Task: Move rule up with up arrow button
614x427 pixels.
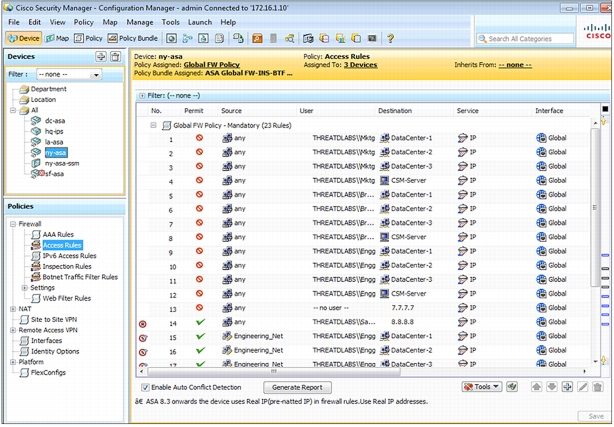Action: [536, 387]
